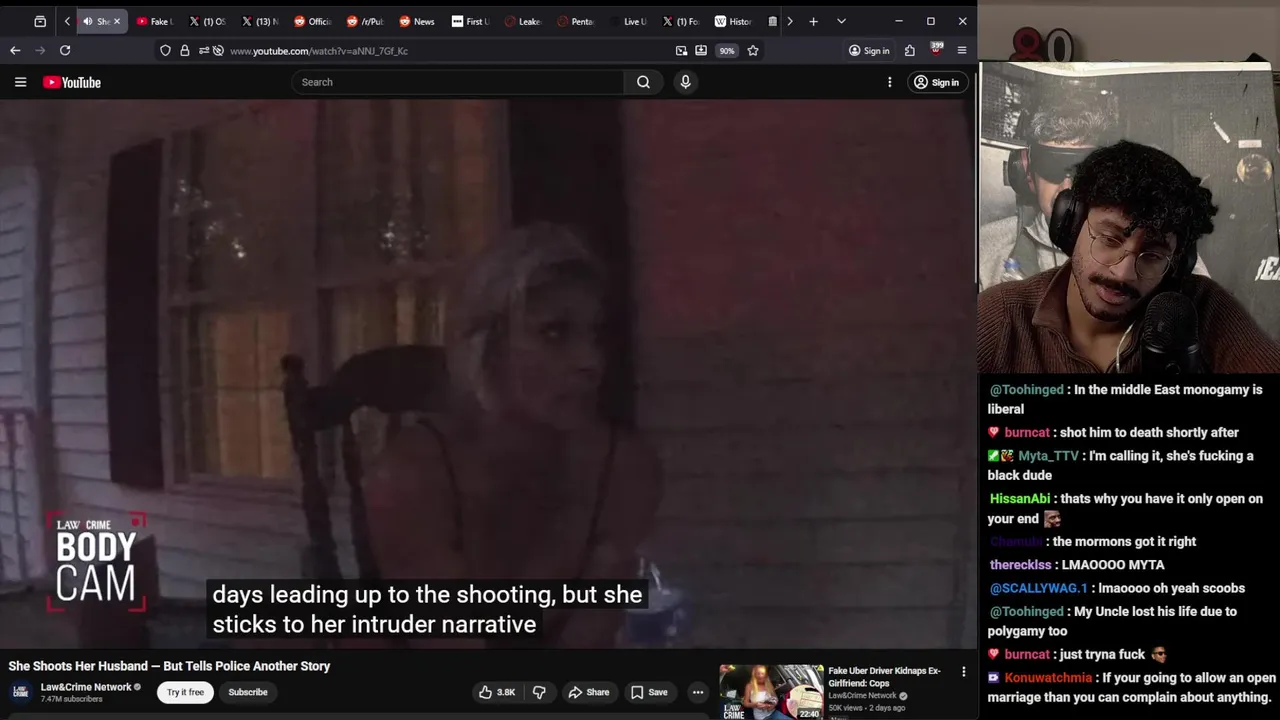1280x720 pixels.
Task: Switch to the '(1) OS' X tab
Action: tap(206, 21)
